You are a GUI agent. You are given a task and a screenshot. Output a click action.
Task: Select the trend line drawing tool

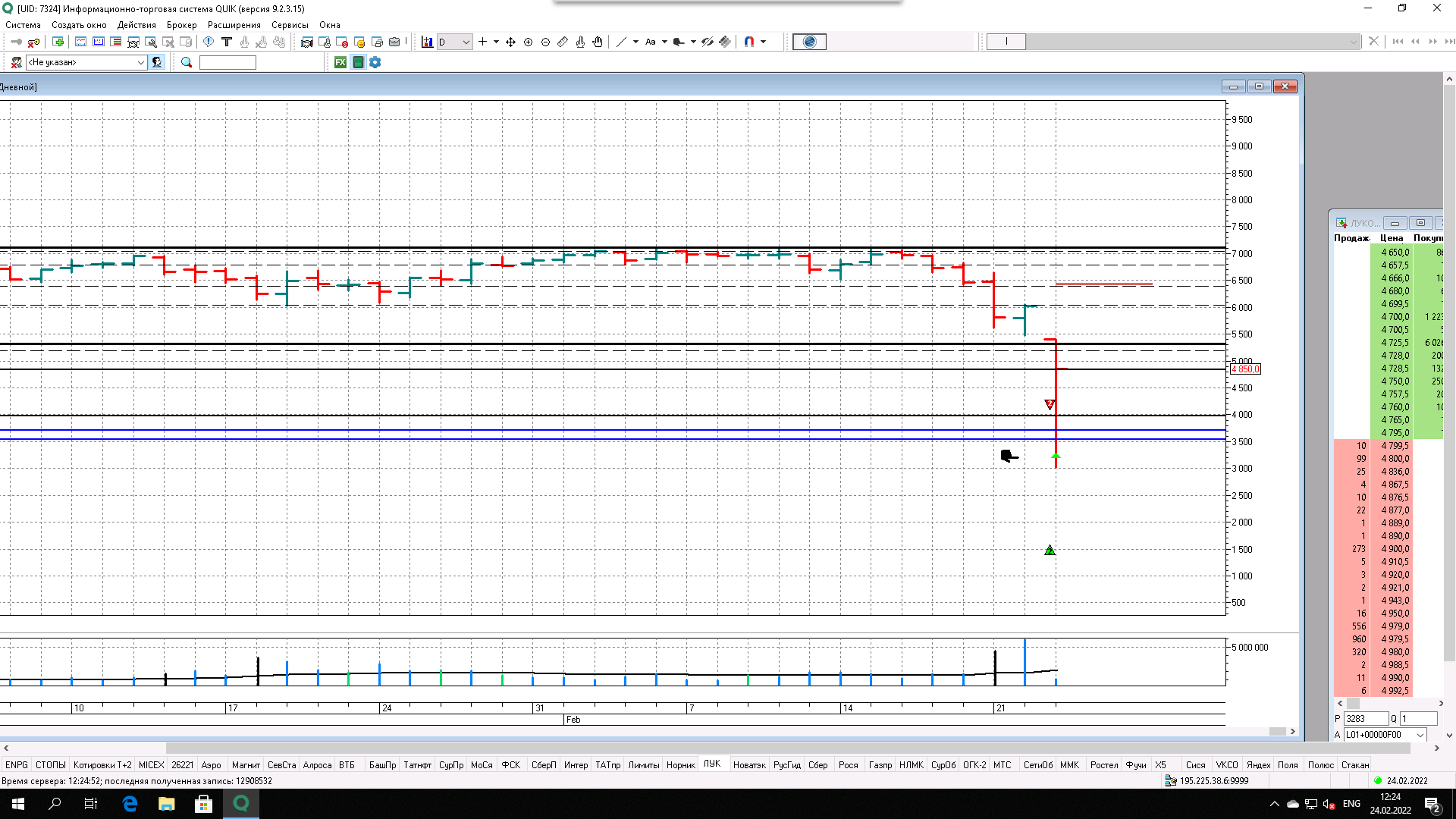621,42
